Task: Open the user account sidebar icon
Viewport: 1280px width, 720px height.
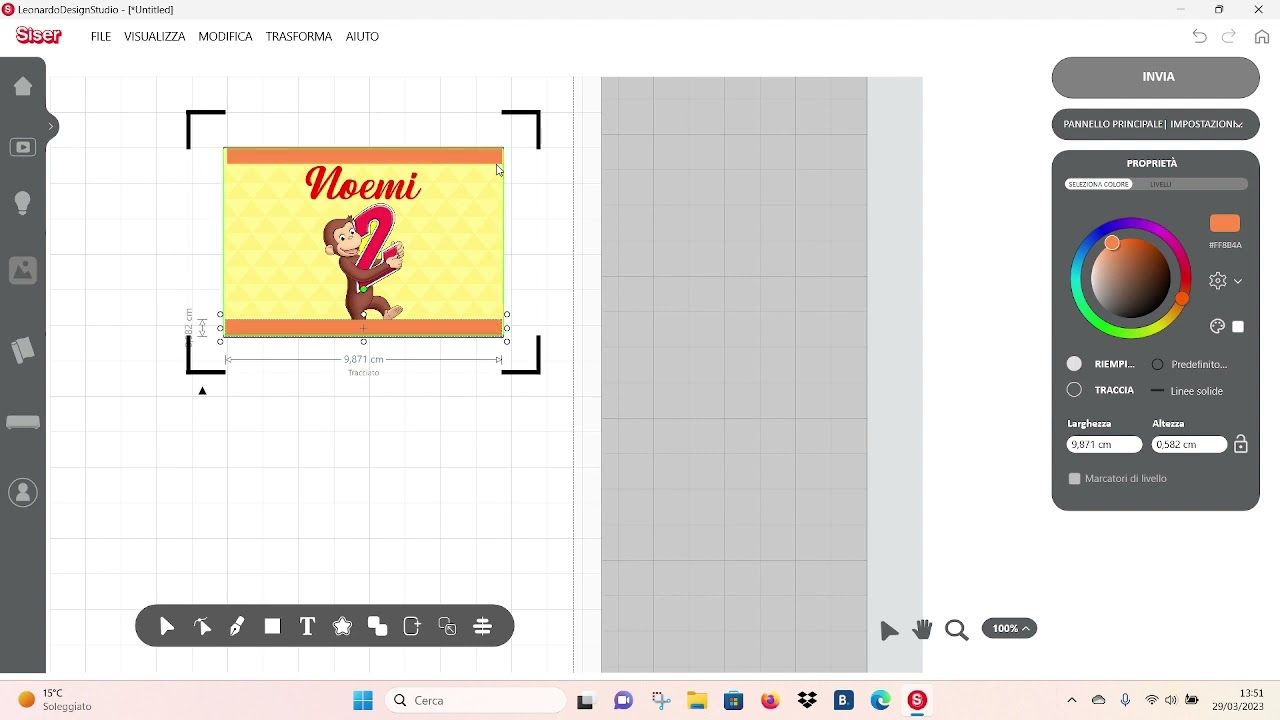Action: pyautogui.click(x=23, y=493)
